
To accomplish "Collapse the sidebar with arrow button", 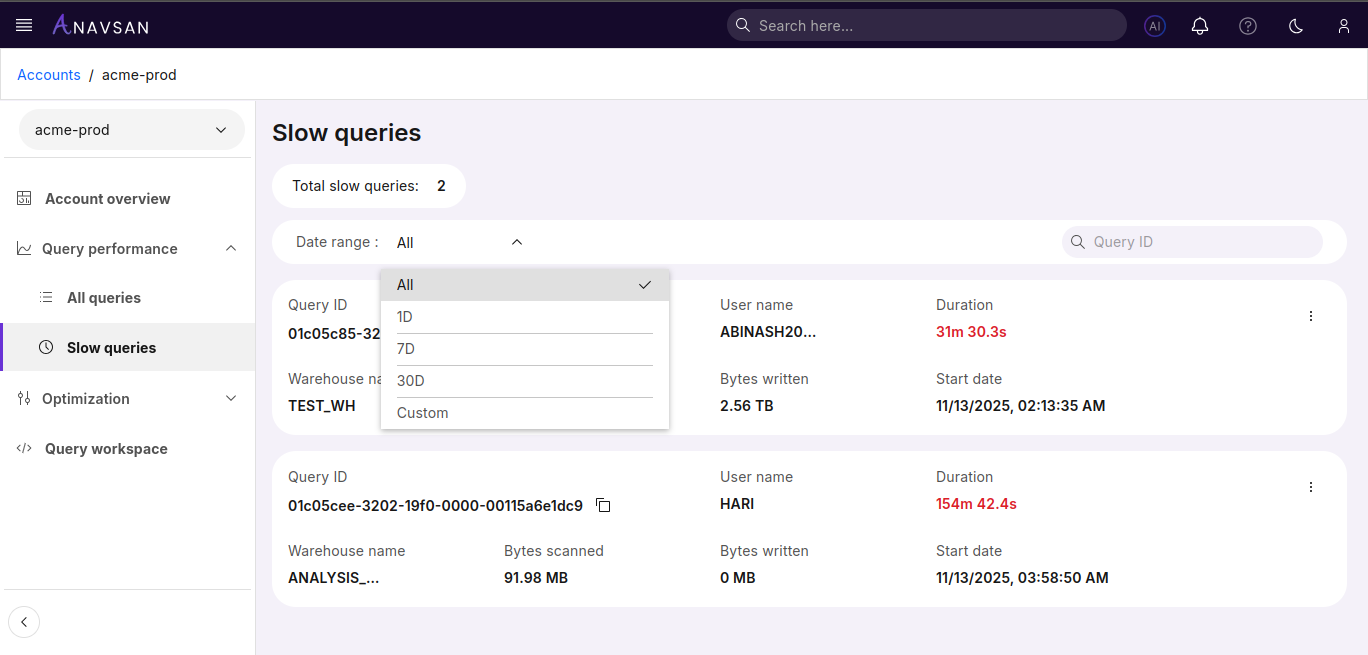I will tap(24, 622).
